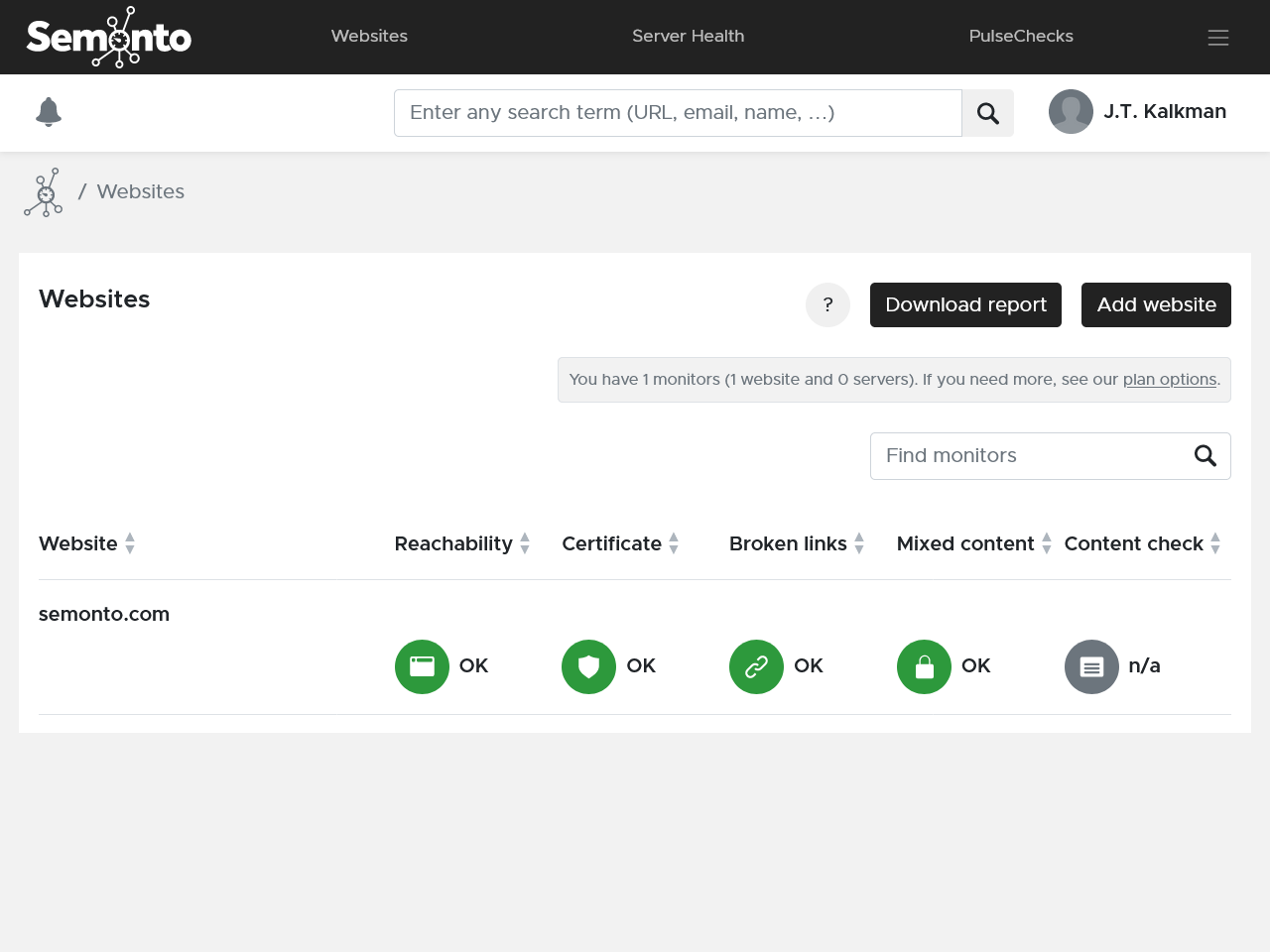Sort by Website column arrows
Image resolution: width=1270 pixels, height=952 pixels.
130,543
